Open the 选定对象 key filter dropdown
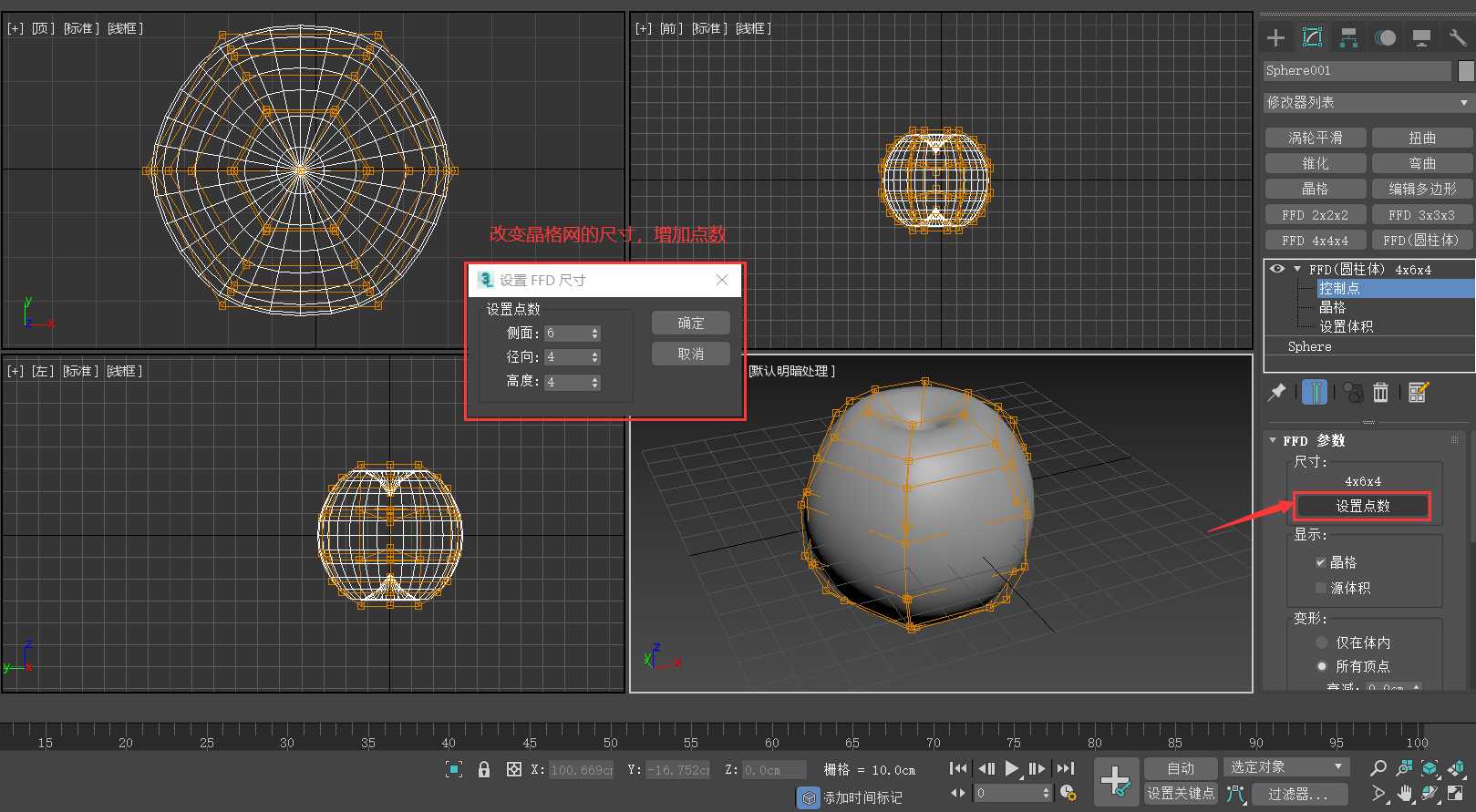Viewport: 1476px width, 812px height. click(x=1285, y=767)
